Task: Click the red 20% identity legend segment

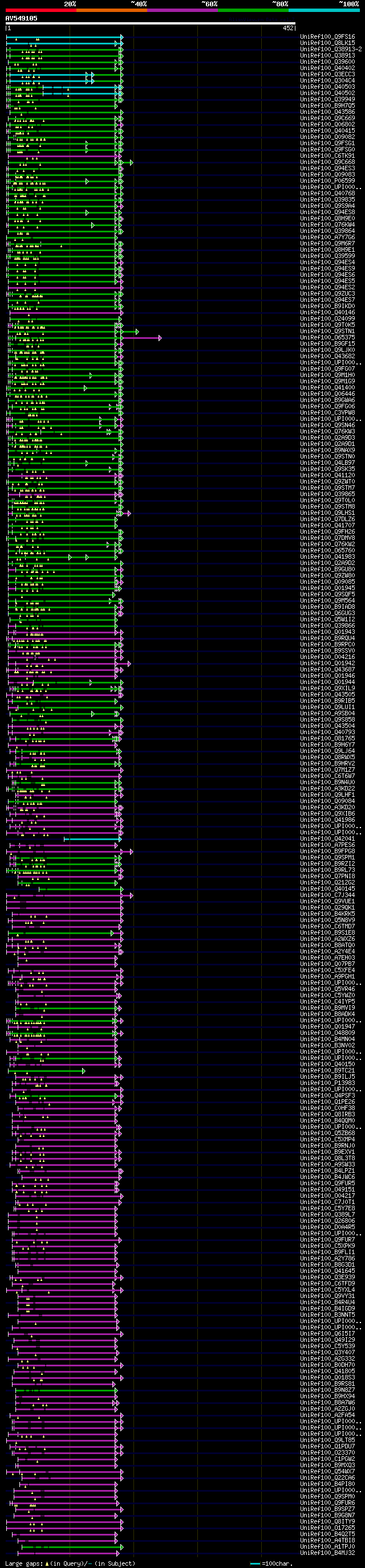Action: 41,10
